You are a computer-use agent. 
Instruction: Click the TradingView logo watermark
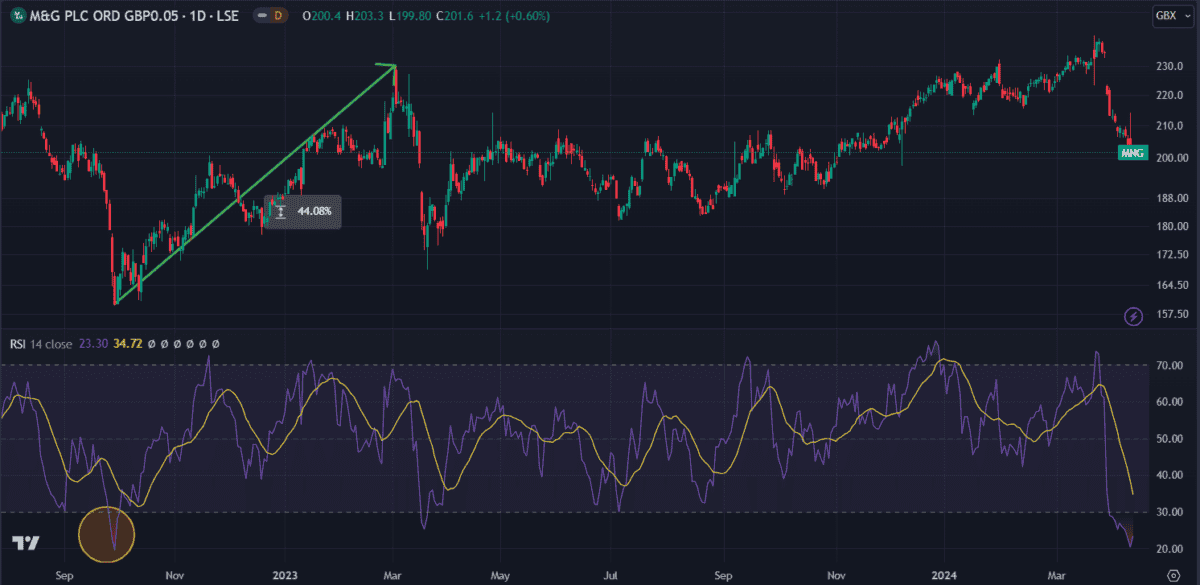26,543
